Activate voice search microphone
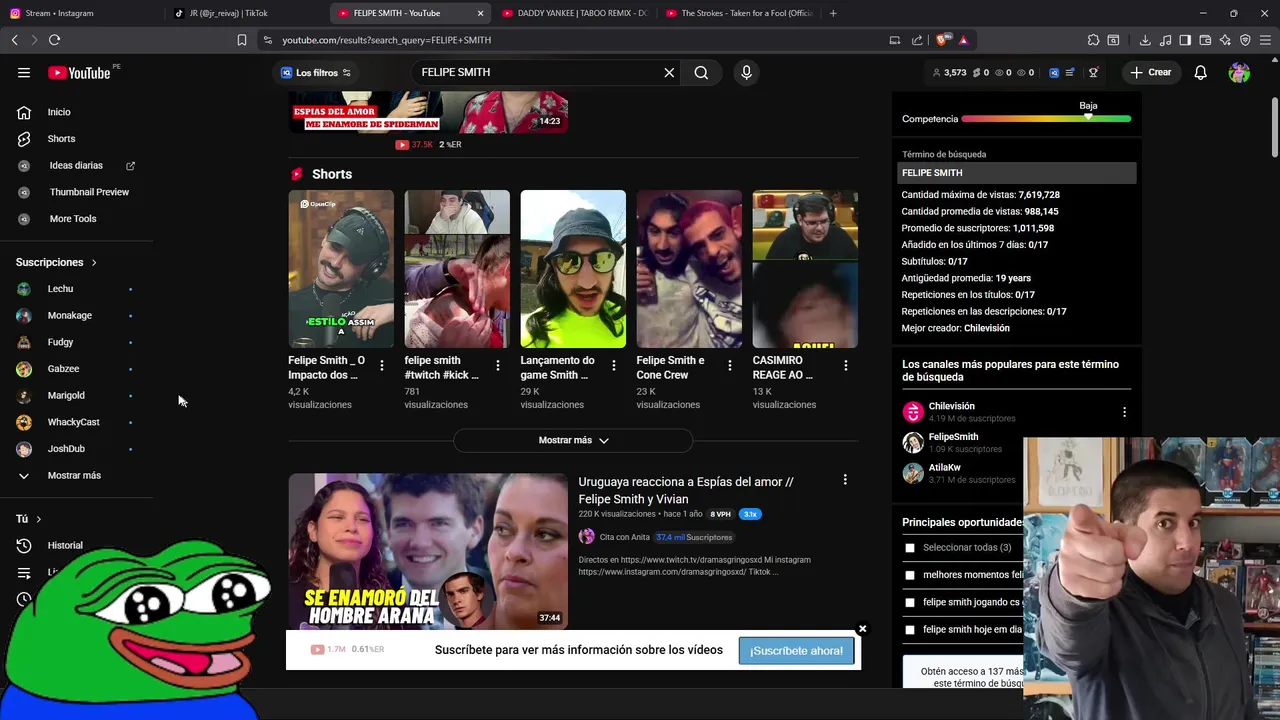The image size is (1280, 720). pos(746,72)
